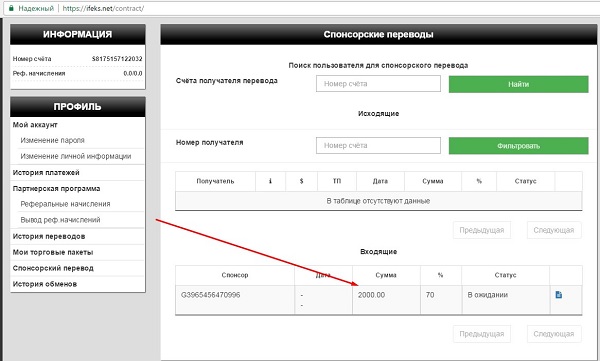Viewport: 600px width, 361px height.
Task: Select account number 58175157122032
Action: click(117, 59)
